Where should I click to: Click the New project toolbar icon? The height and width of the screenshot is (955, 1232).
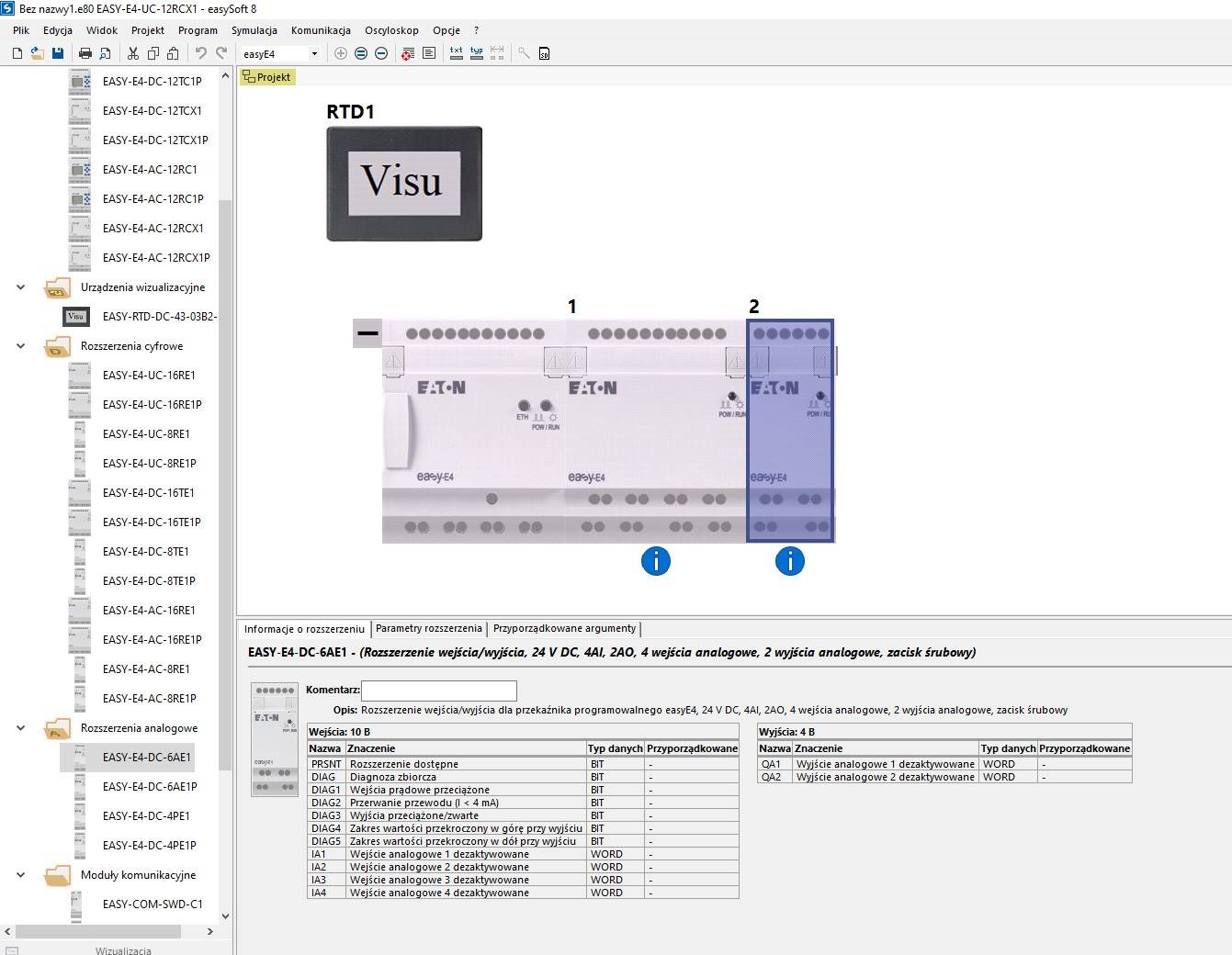click(17, 53)
